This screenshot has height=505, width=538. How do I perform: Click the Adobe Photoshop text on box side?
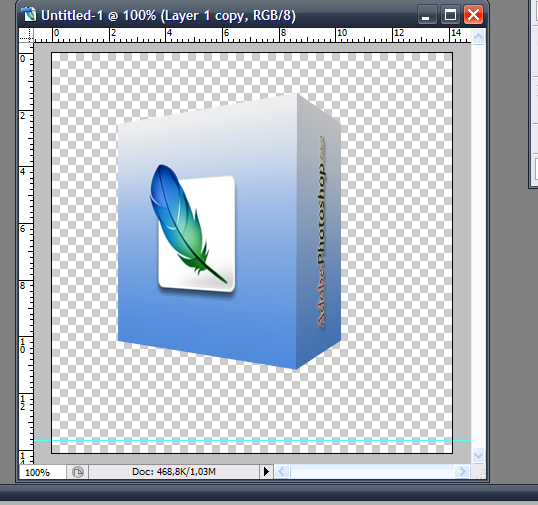[x=321, y=232]
